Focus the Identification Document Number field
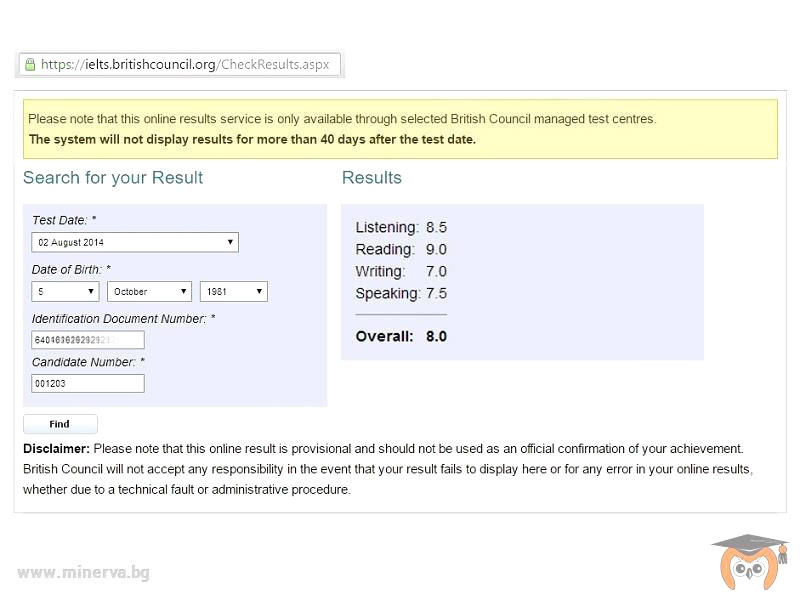The image size is (800, 600). [88, 340]
